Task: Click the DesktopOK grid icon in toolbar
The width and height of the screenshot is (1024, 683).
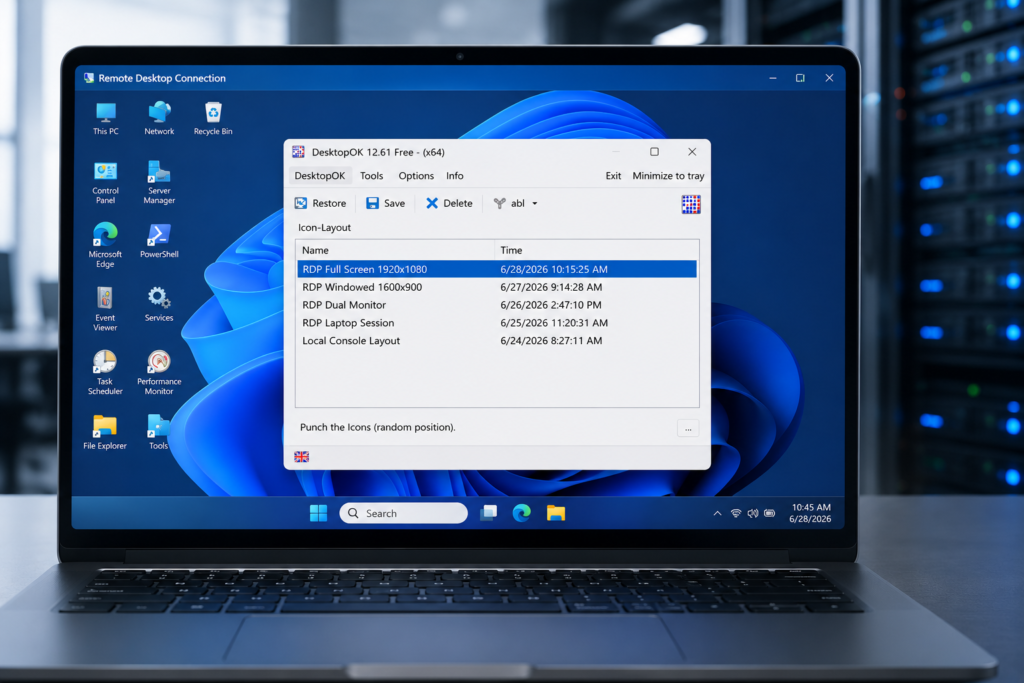Action: pos(691,204)
